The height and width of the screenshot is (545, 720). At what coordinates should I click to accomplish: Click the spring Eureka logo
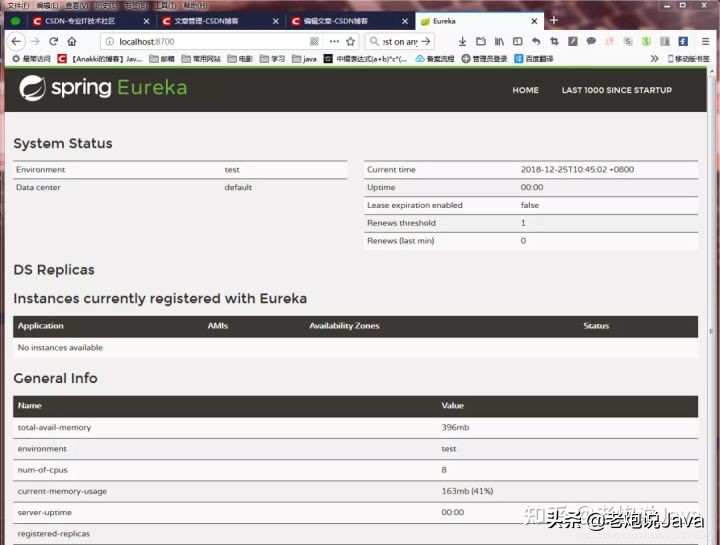[103, 88]
